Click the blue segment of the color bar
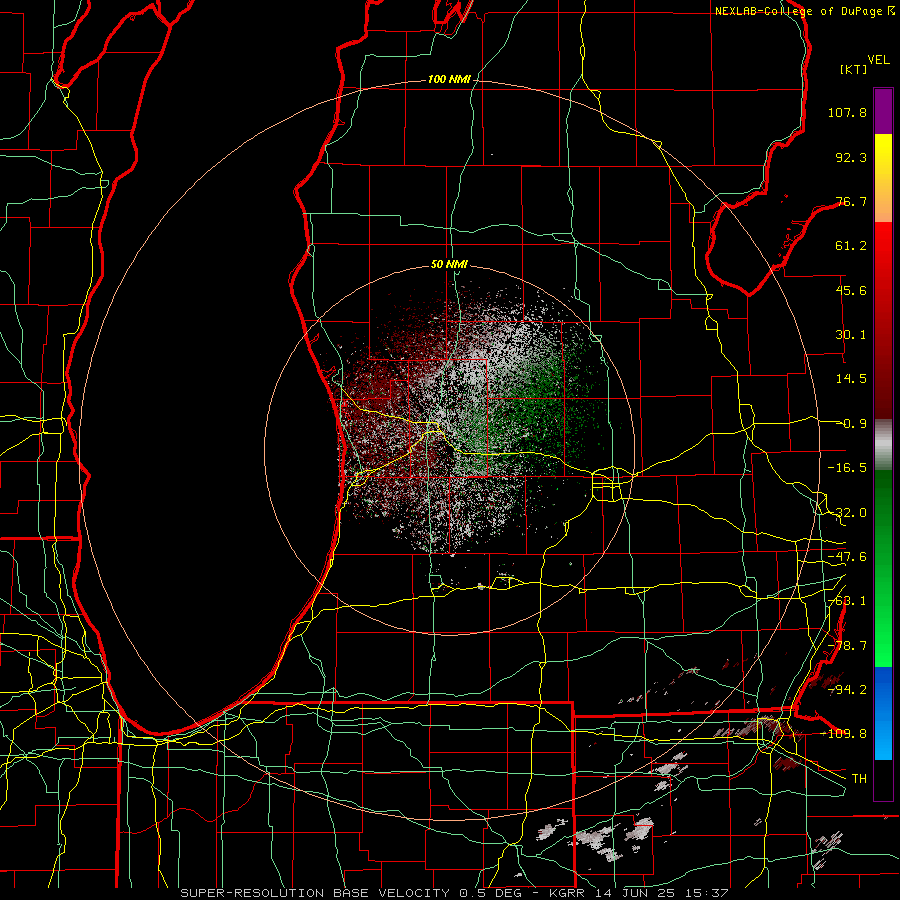900x900 pixels. [883, 713]
